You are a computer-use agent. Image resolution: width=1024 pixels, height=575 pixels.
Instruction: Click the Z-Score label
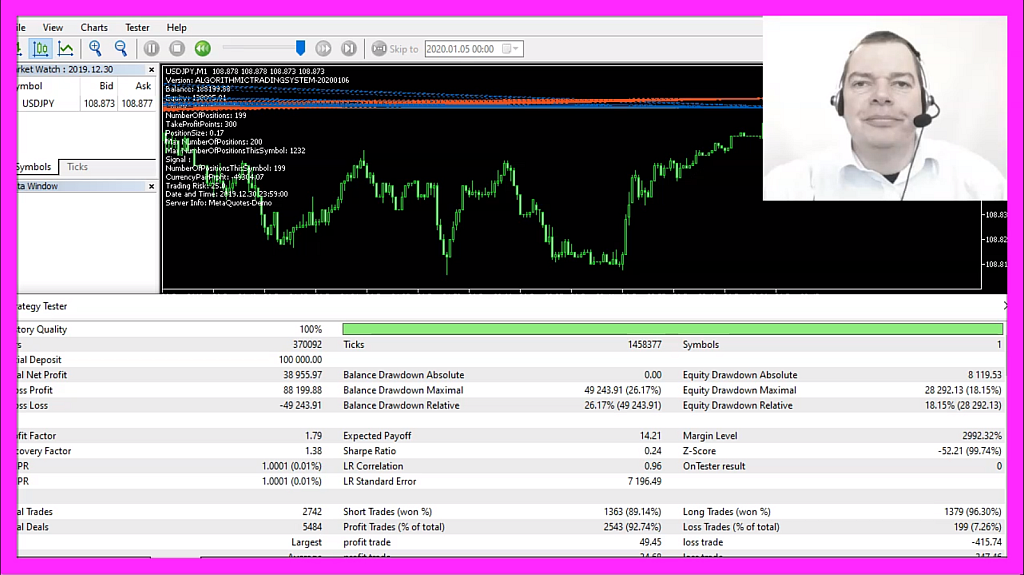[x=699, y=451]
